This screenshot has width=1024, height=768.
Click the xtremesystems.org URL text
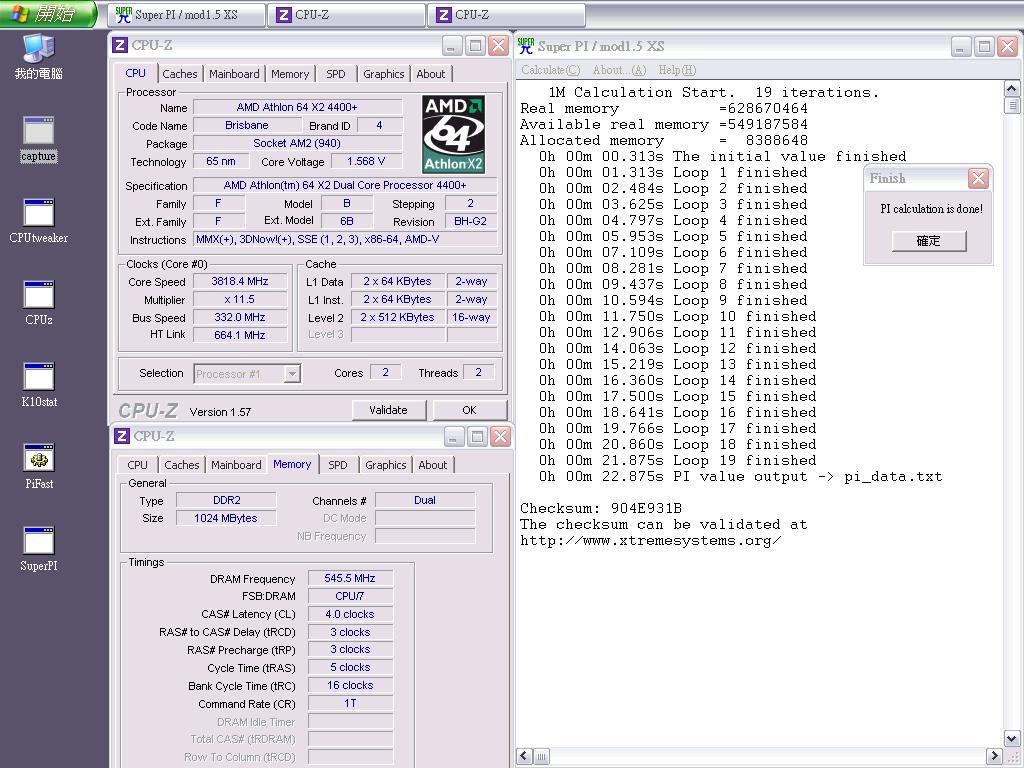(x=650, y=541)
